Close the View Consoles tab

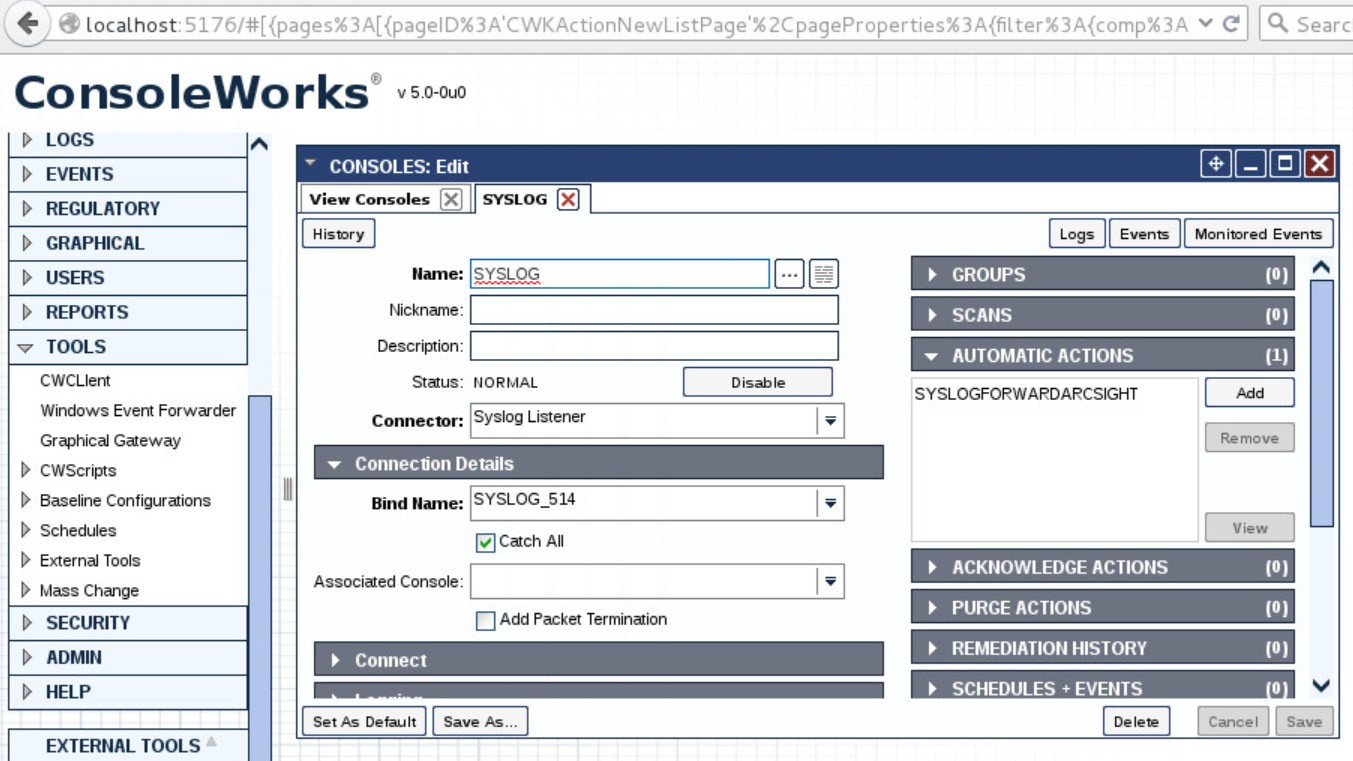451,199
